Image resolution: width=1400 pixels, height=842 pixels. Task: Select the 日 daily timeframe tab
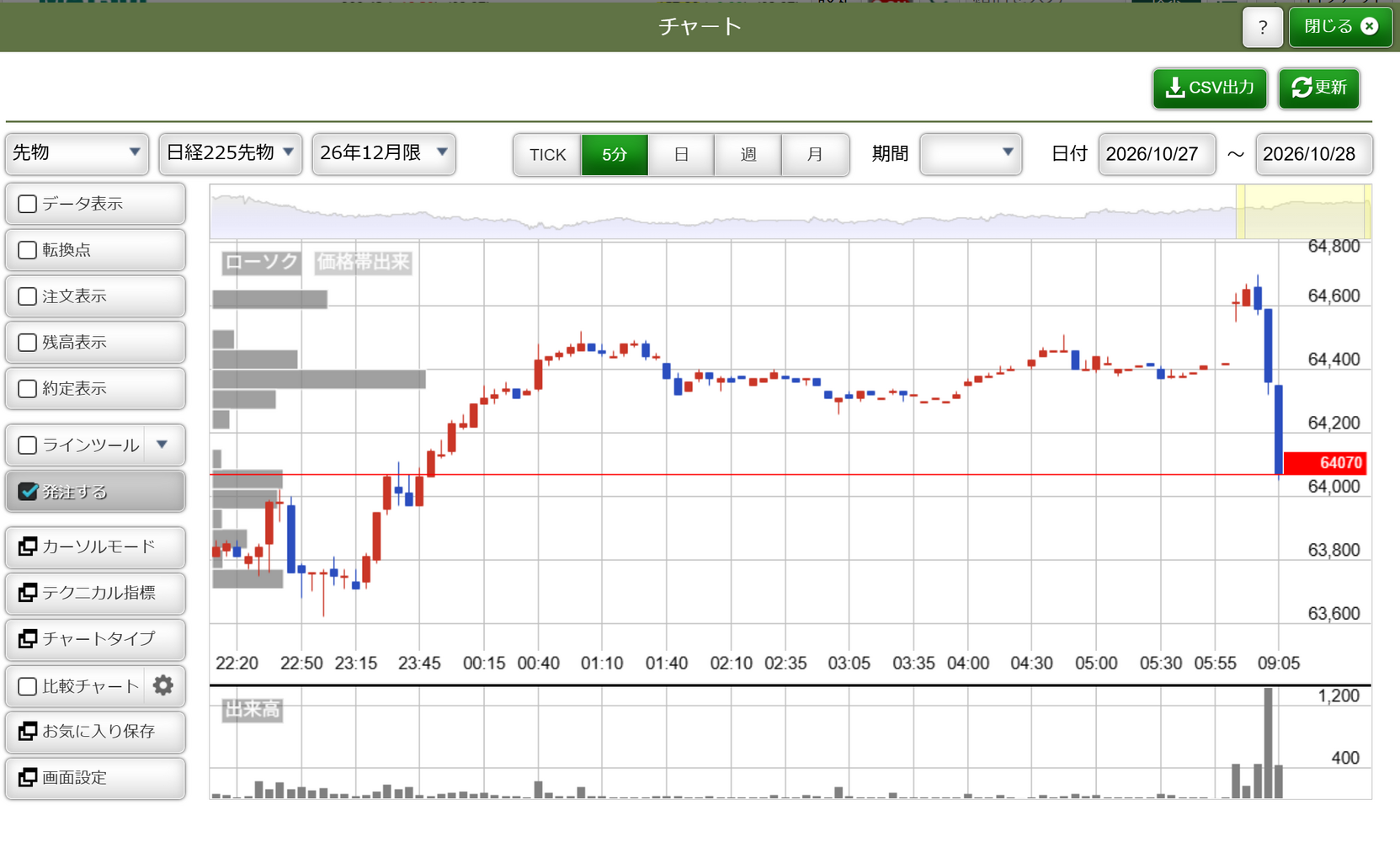click(681, 155)
